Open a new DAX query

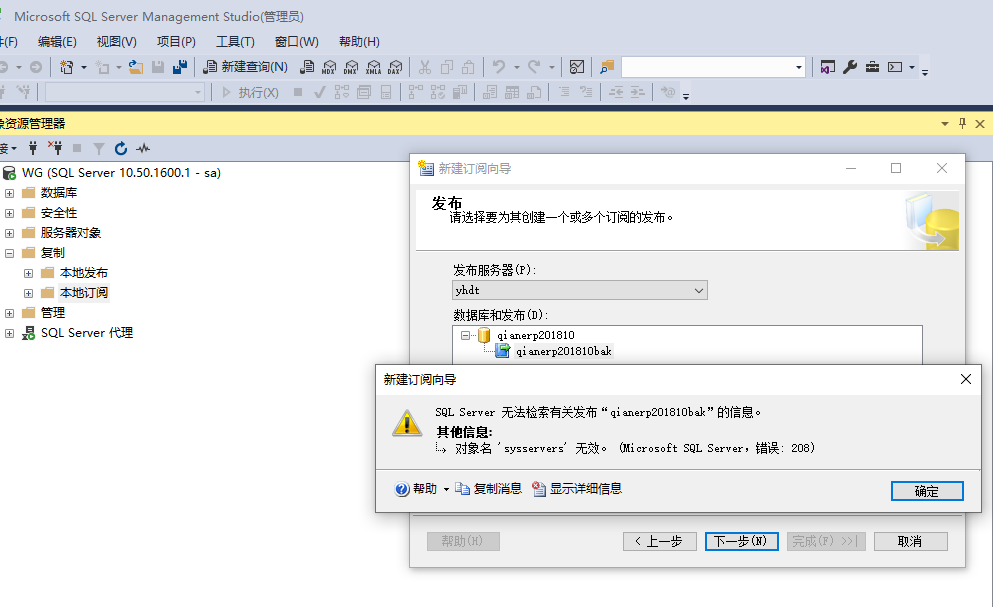coord(396,67)
